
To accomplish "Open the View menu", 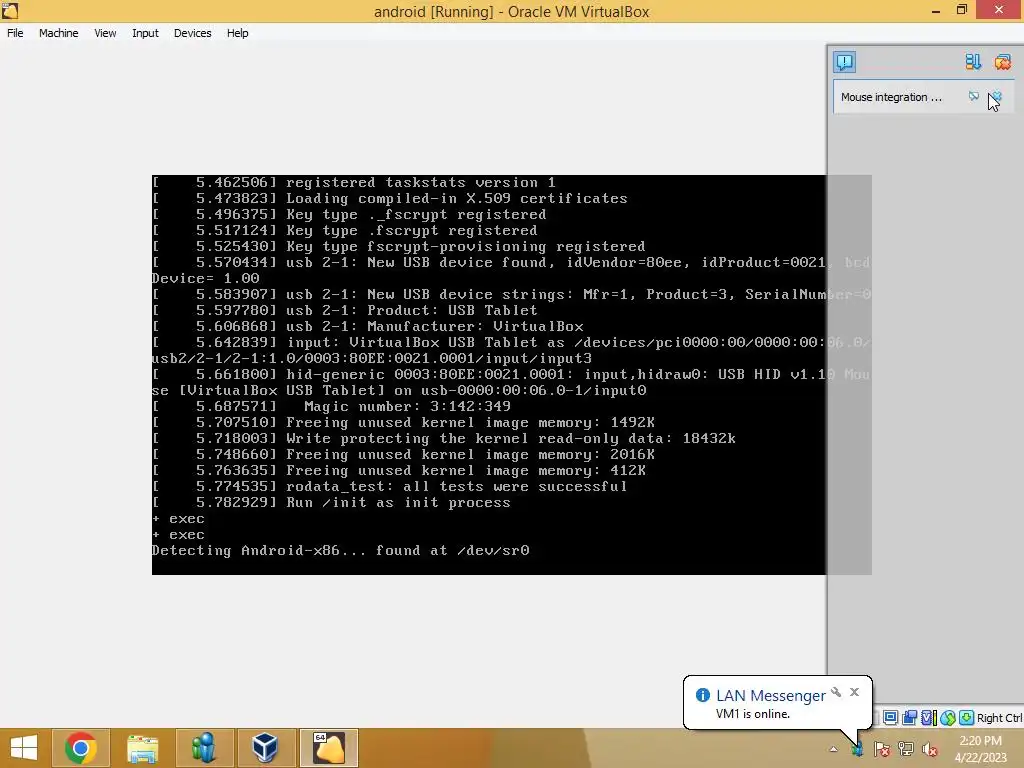I will pyautogui.click(x=104, y=33).
